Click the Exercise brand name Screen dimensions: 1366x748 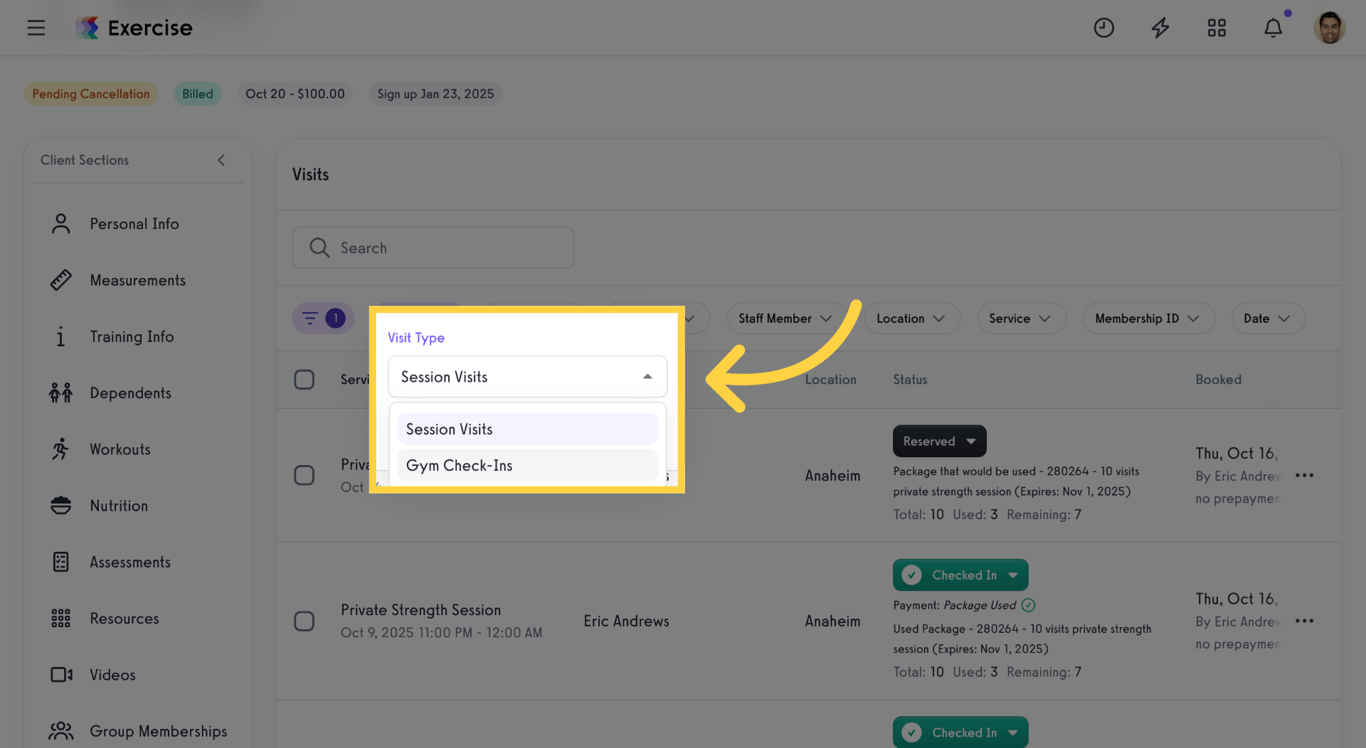[150, 28]
